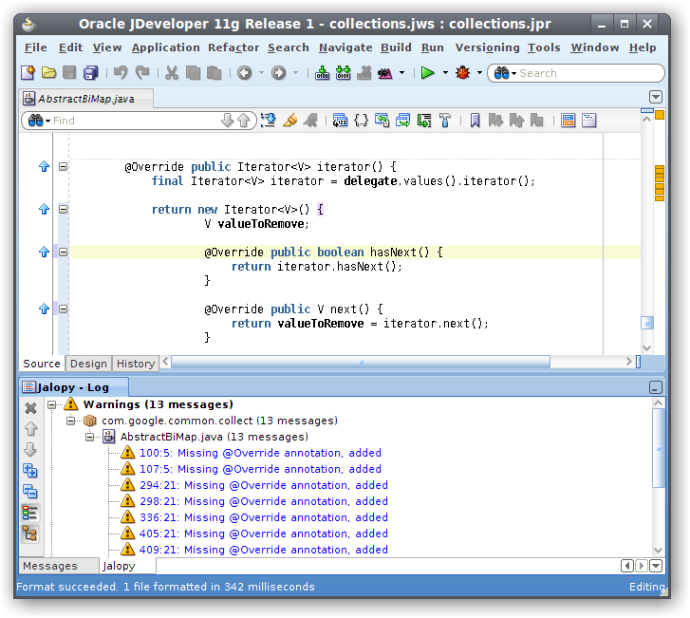Screen dimensions: 690x618
Task: Select the Source tab
Action: 41,364
